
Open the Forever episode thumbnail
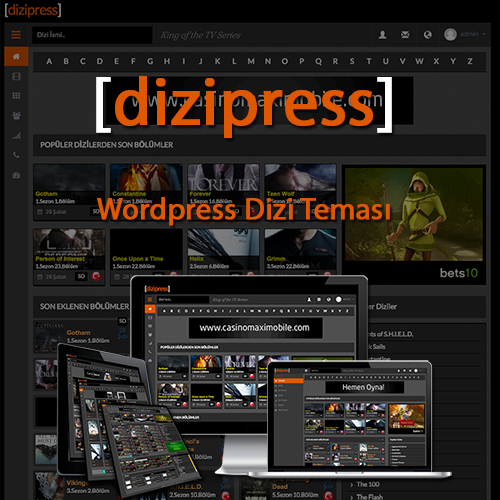[x=223, y=177]
